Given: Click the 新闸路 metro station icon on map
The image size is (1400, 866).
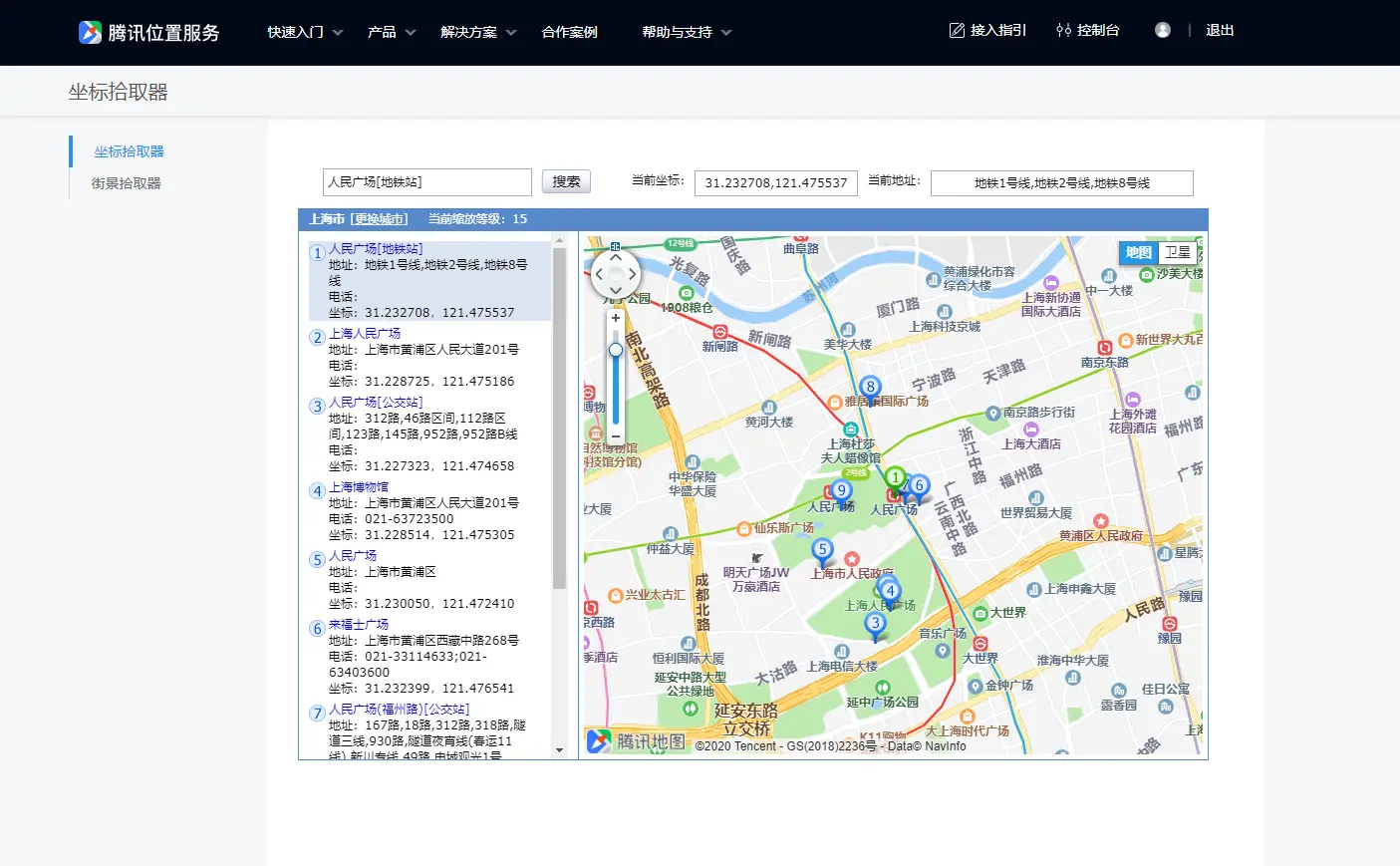Looking at the screenshot, I should (719, 331).
